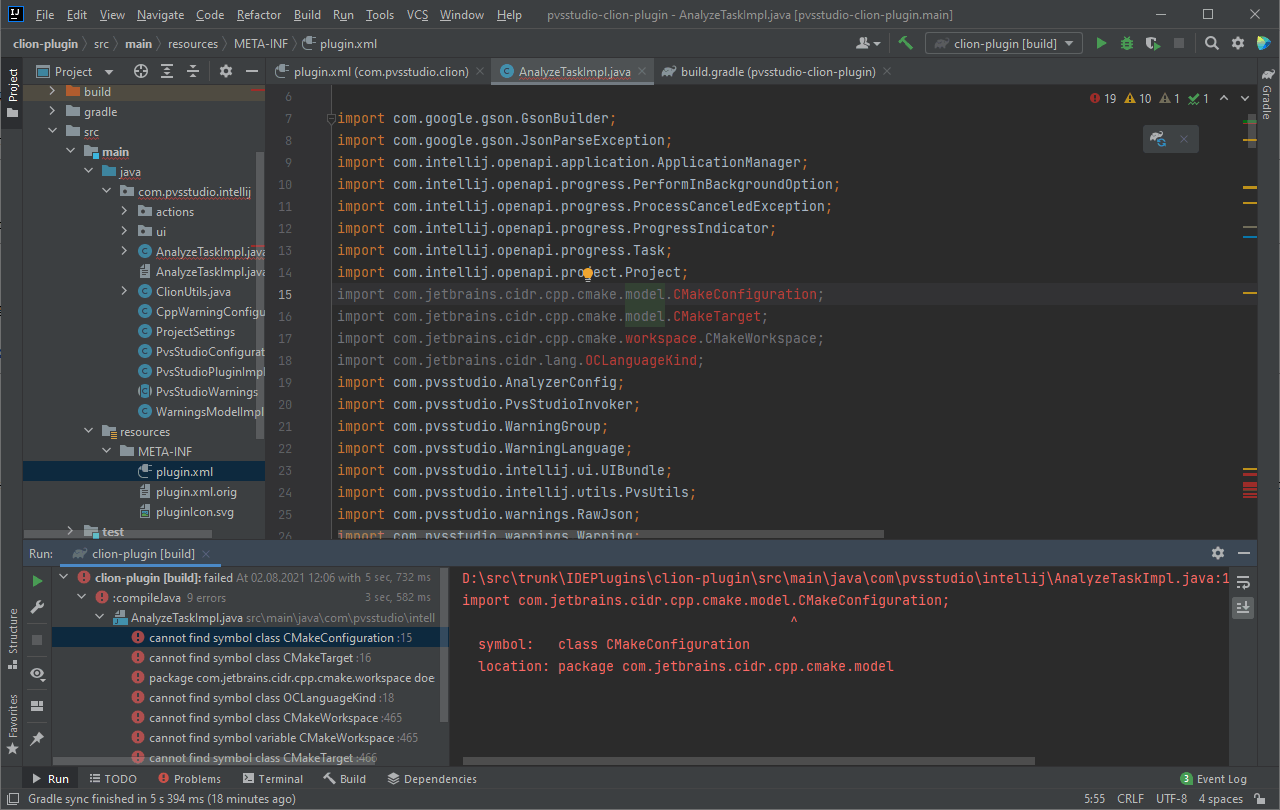
Task: Open the user account icon dropdown
Action: tap(868, 43)
